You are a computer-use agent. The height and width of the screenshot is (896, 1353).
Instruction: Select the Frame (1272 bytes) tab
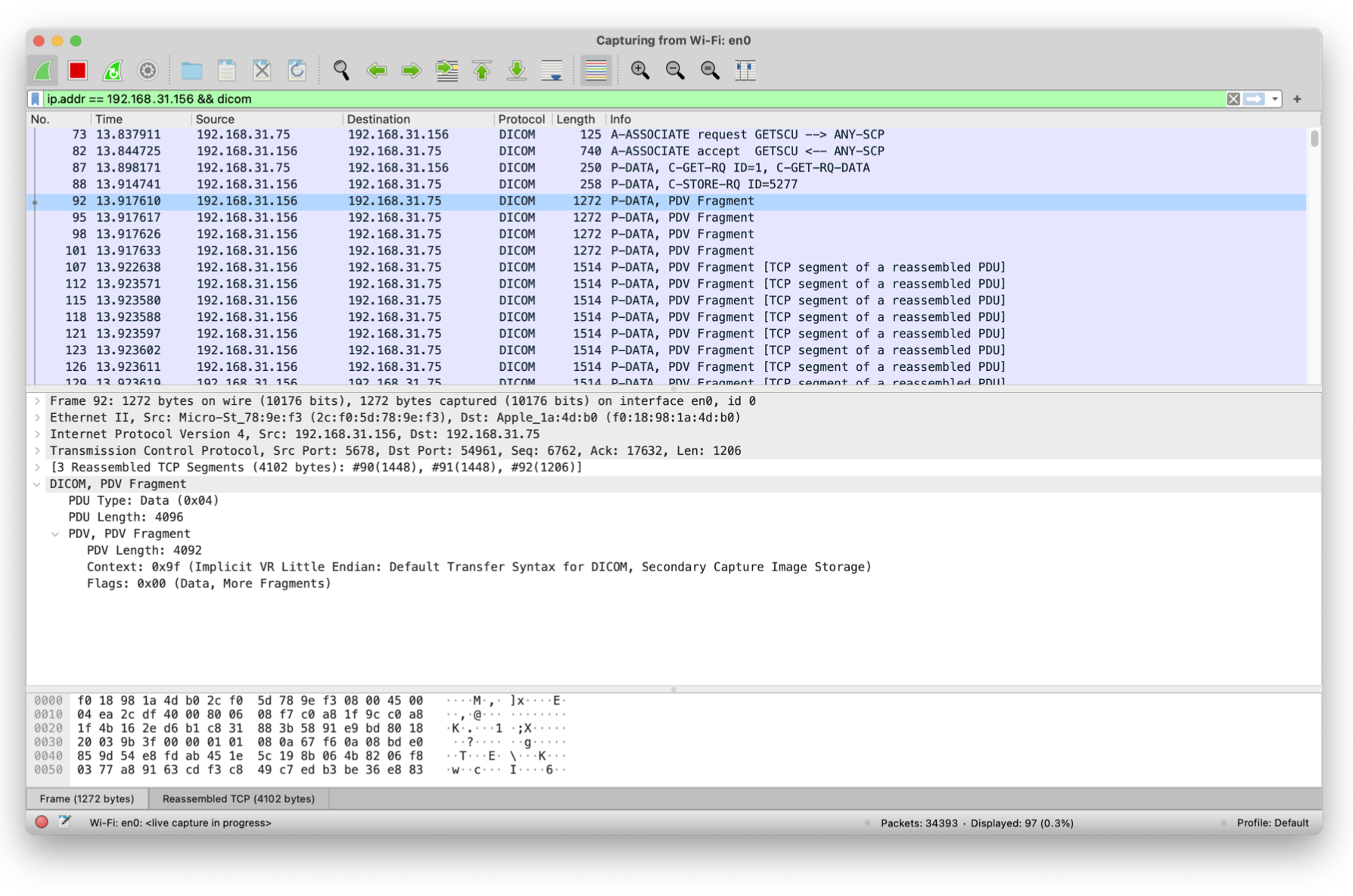(x=87, y=798)
